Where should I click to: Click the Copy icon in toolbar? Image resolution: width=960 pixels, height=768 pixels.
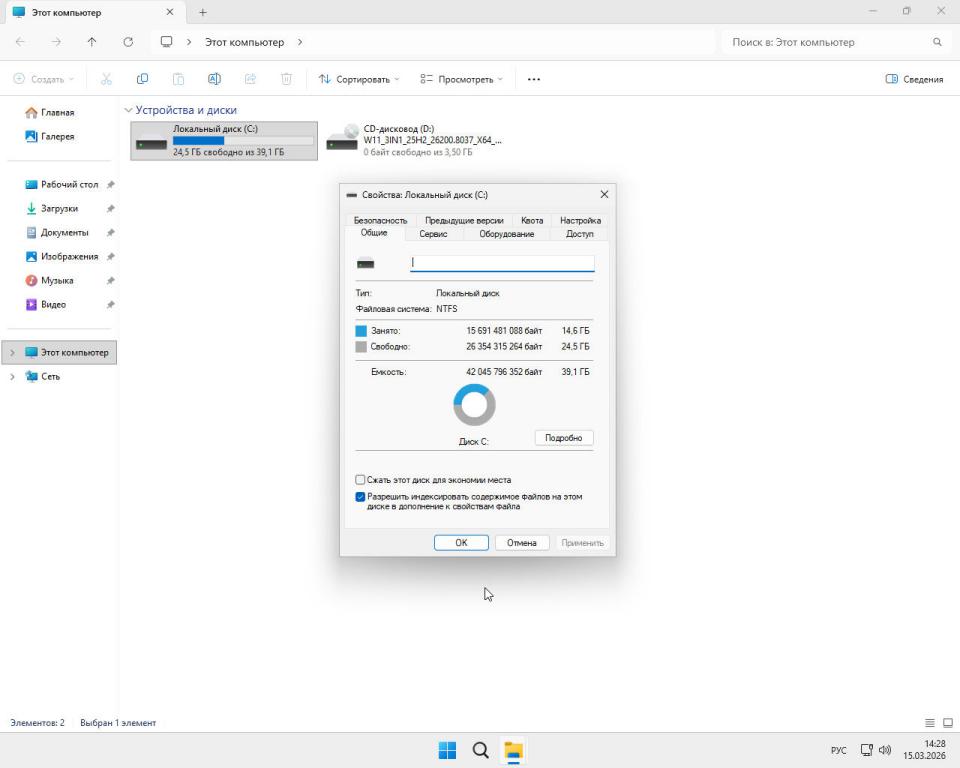click(142, 79)
